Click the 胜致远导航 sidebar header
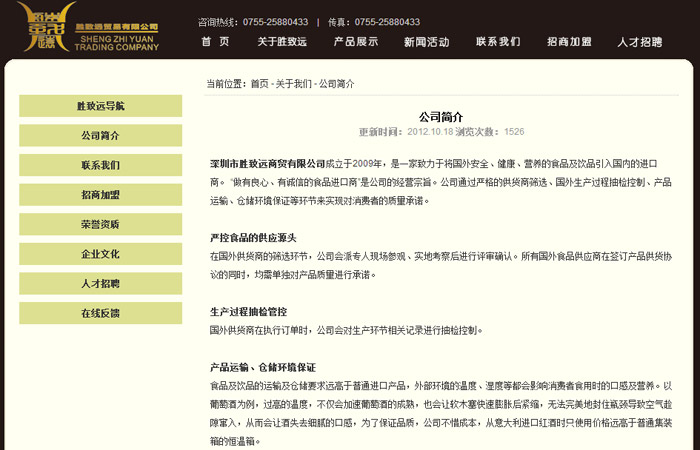The height and width of the screenshot is (450, 700). click(100, 106)
